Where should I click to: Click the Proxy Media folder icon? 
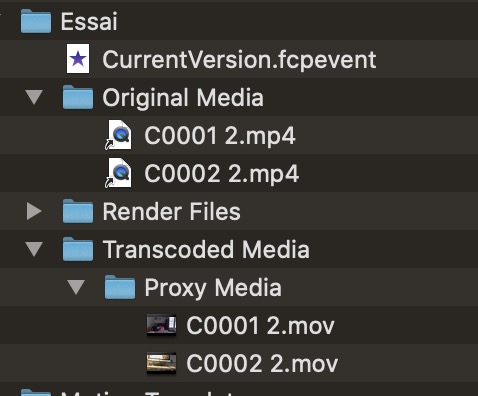(x=120, y=287)
